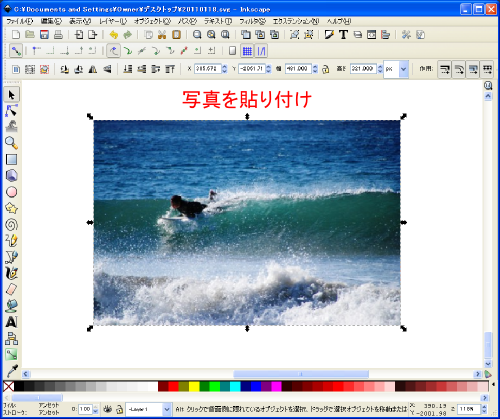The height and width of the screenshot is (419, 500).
Task: Select the Connector diagram tool
Action: pos(12,338)
